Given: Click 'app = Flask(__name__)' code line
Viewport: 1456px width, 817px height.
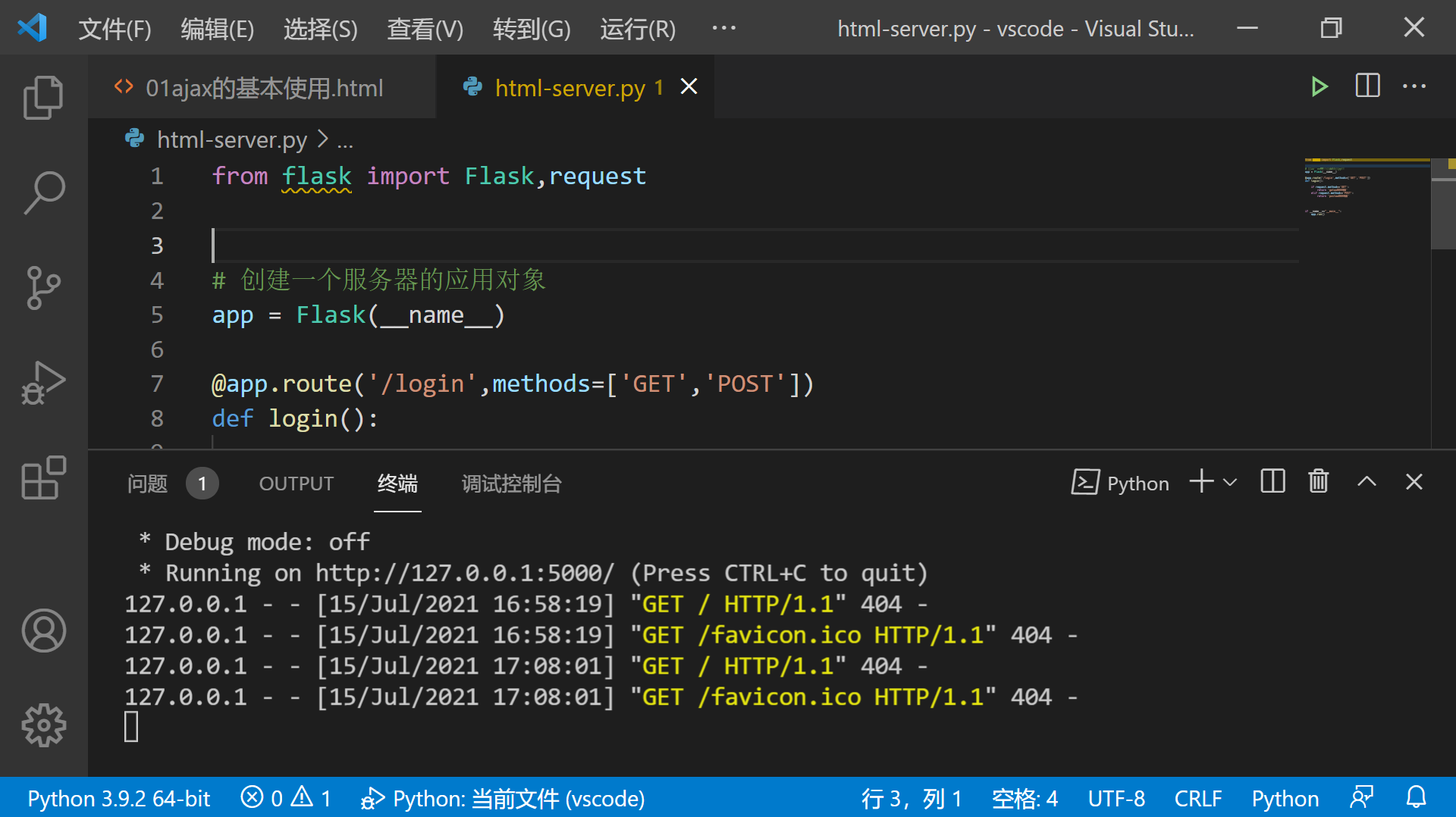Looking at the screenshot, I should click(358, 315).
